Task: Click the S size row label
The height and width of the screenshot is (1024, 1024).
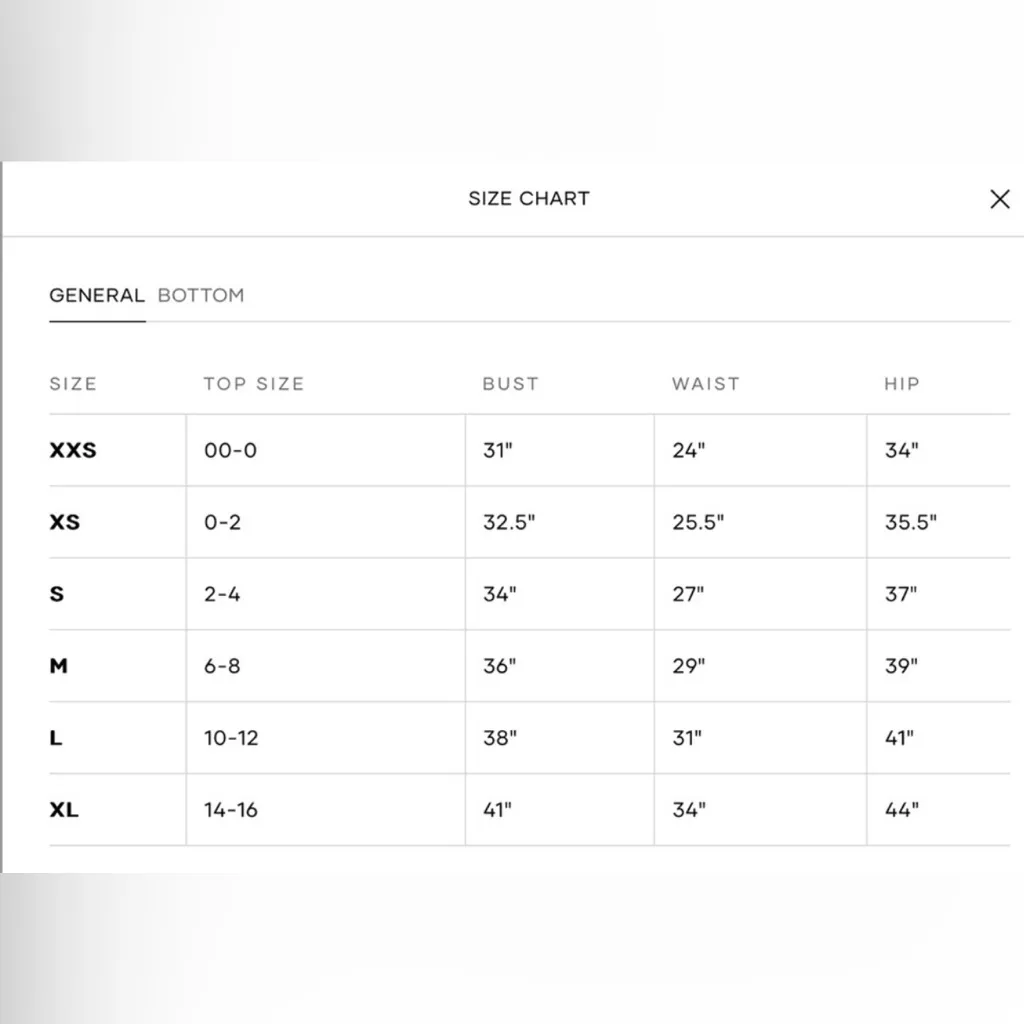Action: point(57,594)
